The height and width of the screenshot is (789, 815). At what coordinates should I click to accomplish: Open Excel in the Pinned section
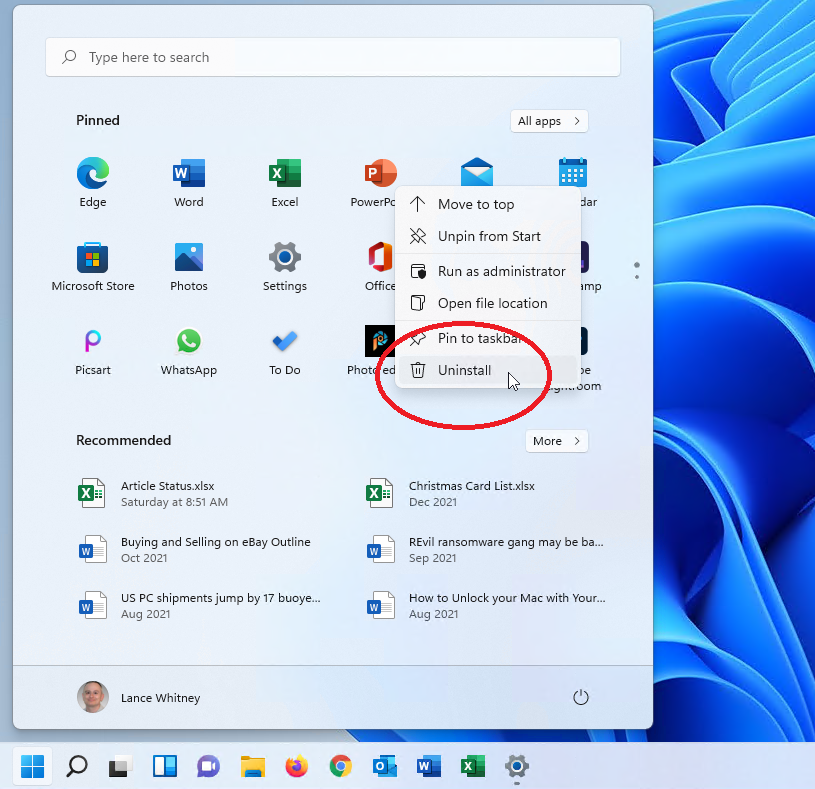pos(285,182)
